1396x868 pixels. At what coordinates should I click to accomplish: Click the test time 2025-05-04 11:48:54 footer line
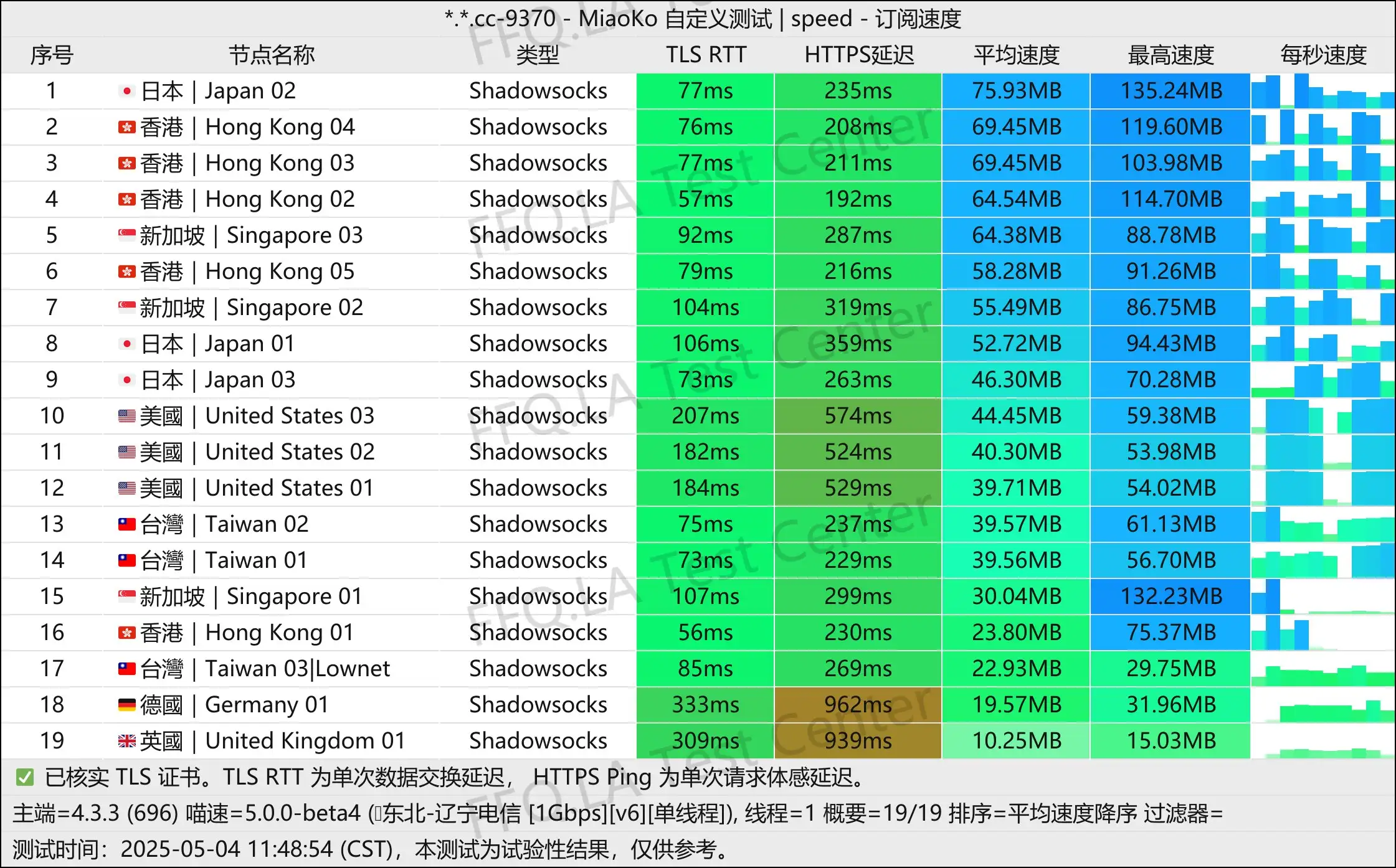click(x=371, y=849)
